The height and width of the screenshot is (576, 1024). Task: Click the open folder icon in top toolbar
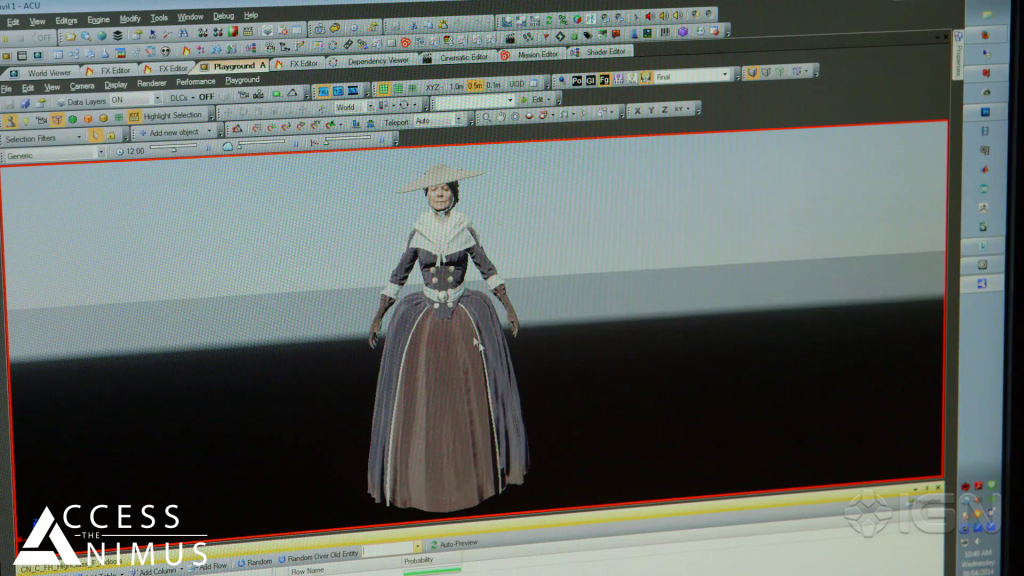[x=70, y=37]
